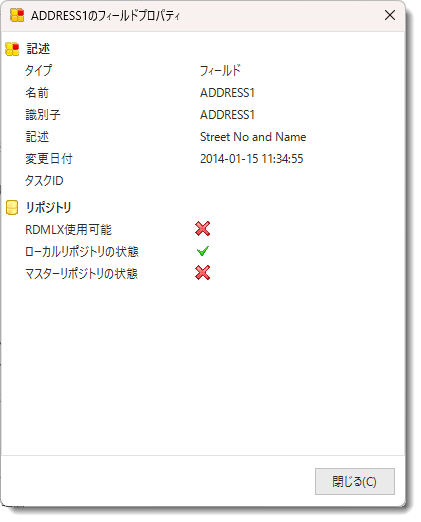Click the マスターリポジトリの状態 label
421x522 pixels.
[x=81, y=273]
